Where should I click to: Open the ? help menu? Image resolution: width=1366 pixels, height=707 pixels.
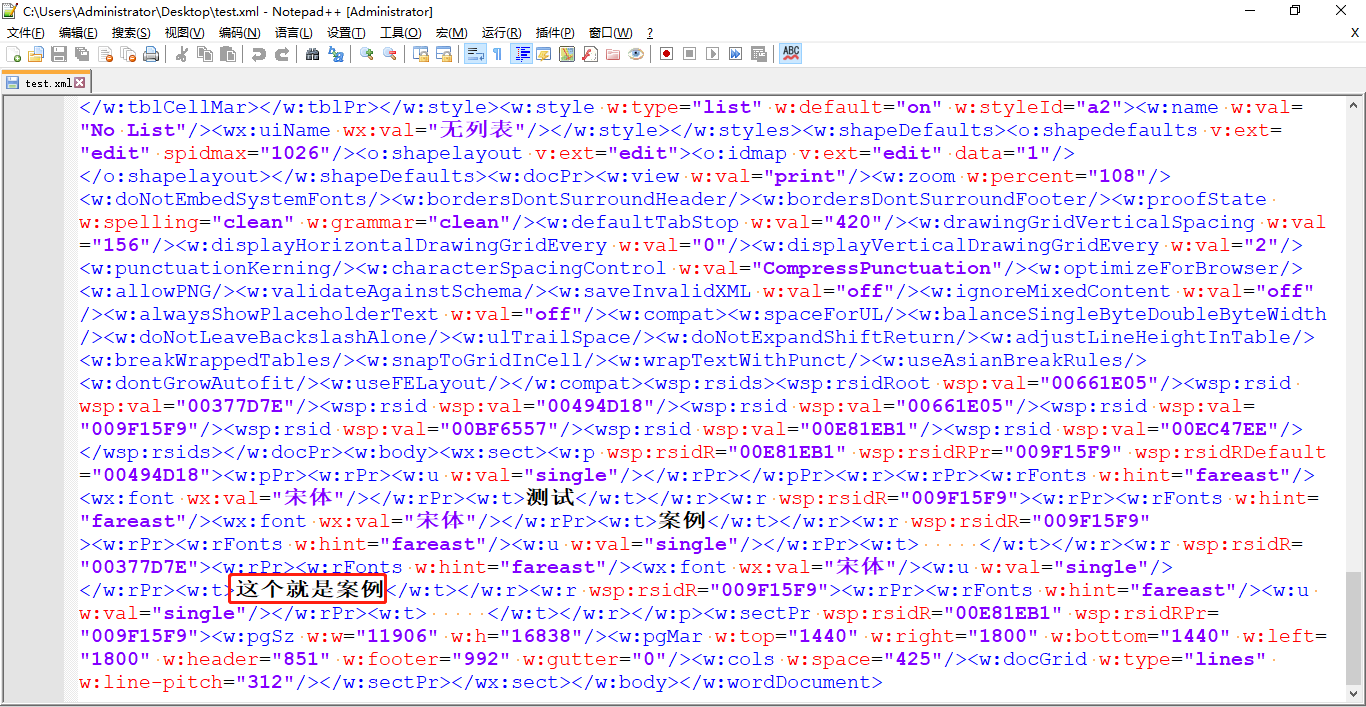649,33
